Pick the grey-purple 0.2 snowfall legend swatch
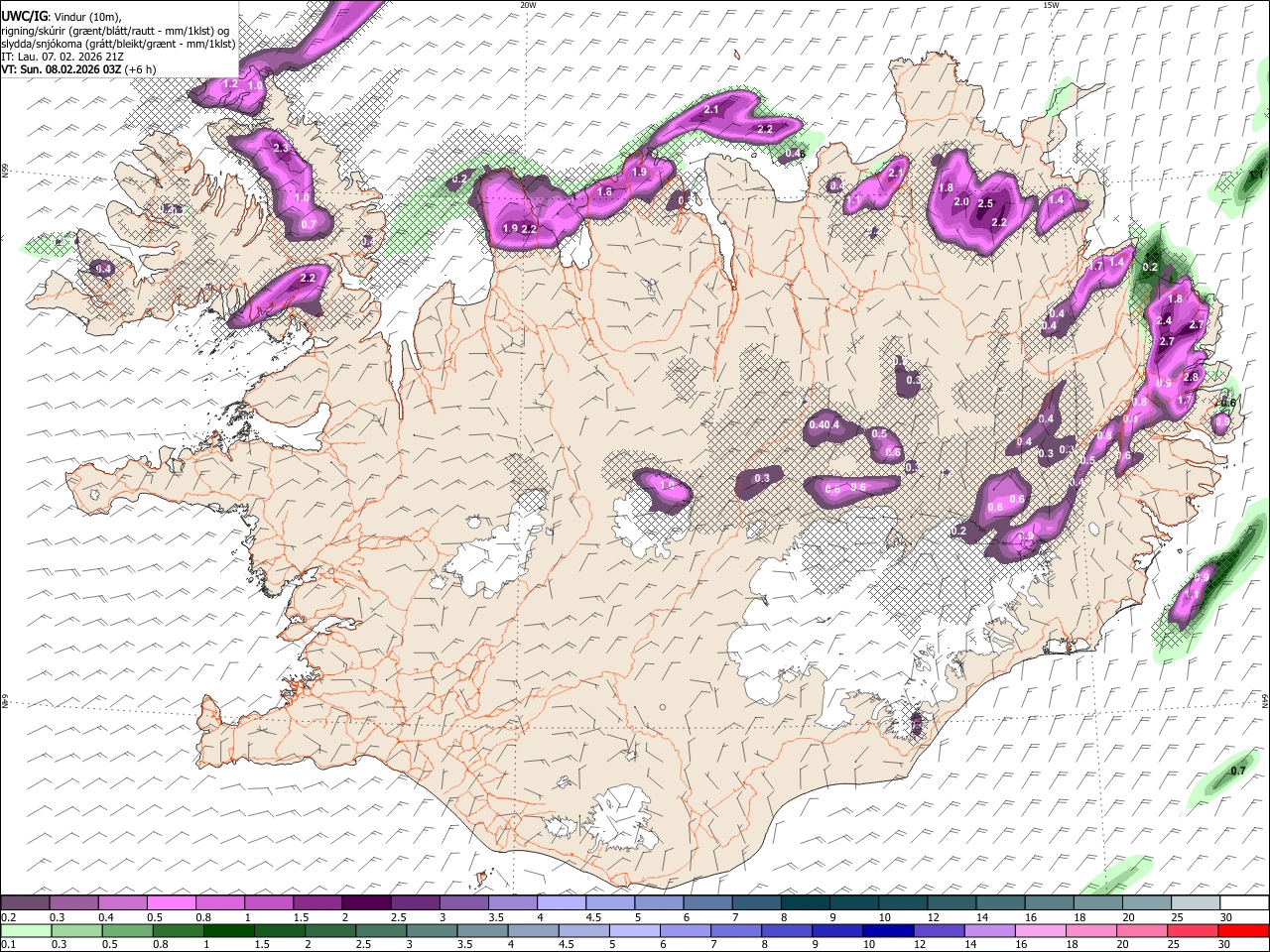The image size is (1270, 952). pyautogui.click(x=26, y=903)
